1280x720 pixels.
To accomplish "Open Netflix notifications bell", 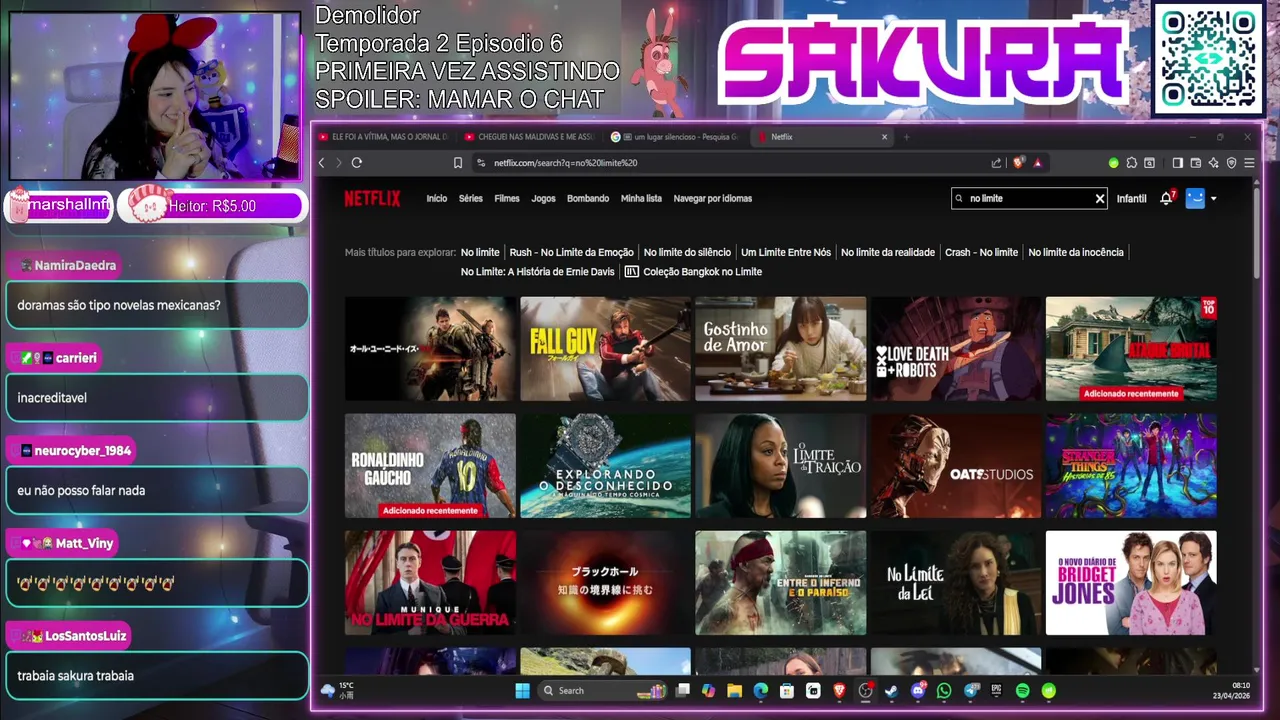I will click(x=1166, y=198).
